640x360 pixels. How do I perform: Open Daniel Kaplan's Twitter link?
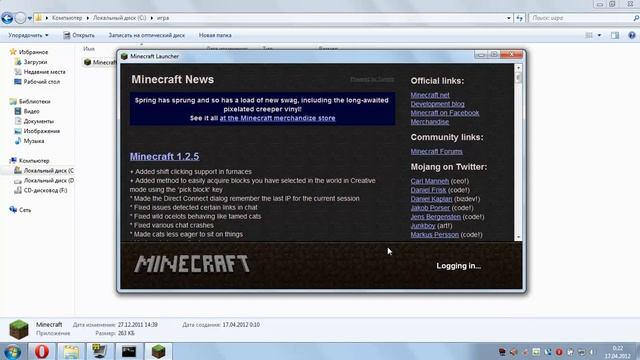click(x=431, y=199)
